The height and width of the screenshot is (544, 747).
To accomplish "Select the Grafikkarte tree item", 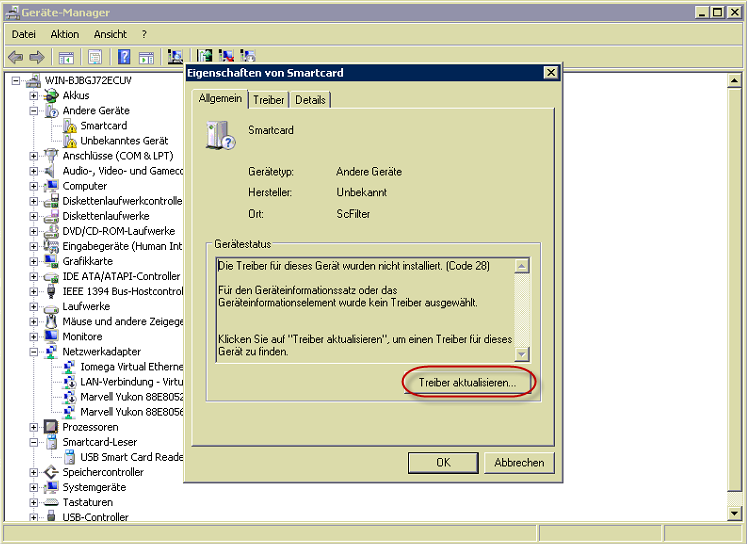I will pyautogui.click(x=87, y=261).
